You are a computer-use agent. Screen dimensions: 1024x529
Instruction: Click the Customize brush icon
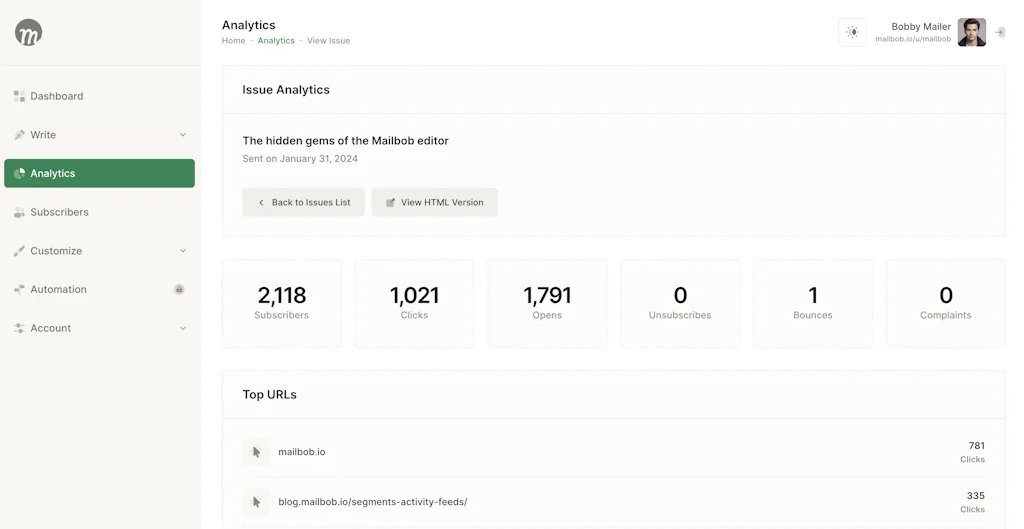tap(19, 251)
